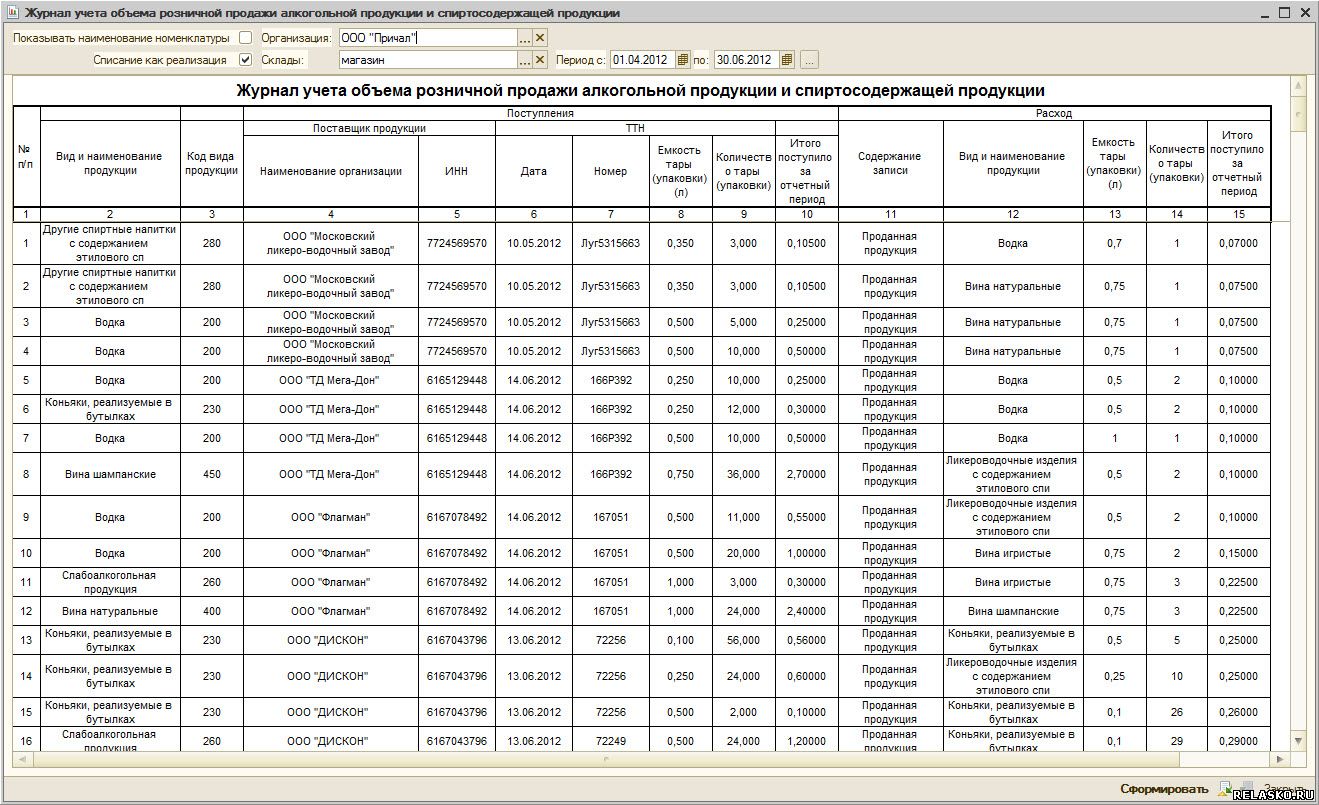Toggle 'Списание как реализация' checkbox

coord(246,60)
